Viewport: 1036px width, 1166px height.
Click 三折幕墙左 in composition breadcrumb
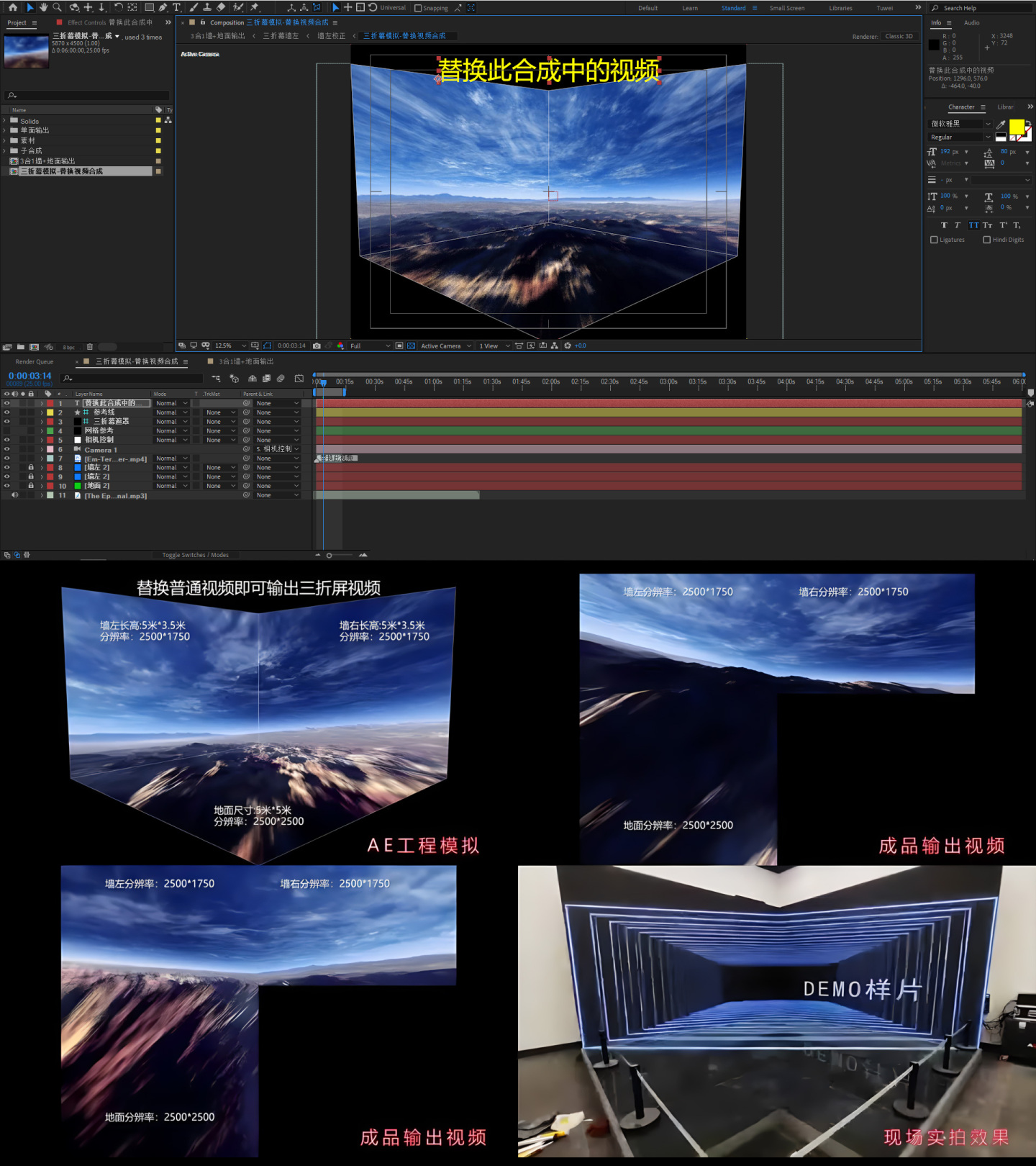[281, 36]
